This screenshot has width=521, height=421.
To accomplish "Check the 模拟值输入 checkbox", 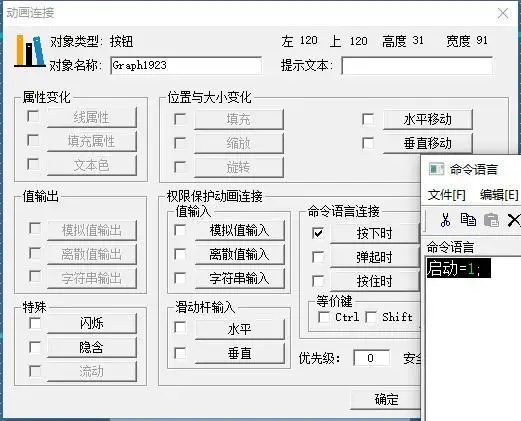I will [x=180, y=230].
